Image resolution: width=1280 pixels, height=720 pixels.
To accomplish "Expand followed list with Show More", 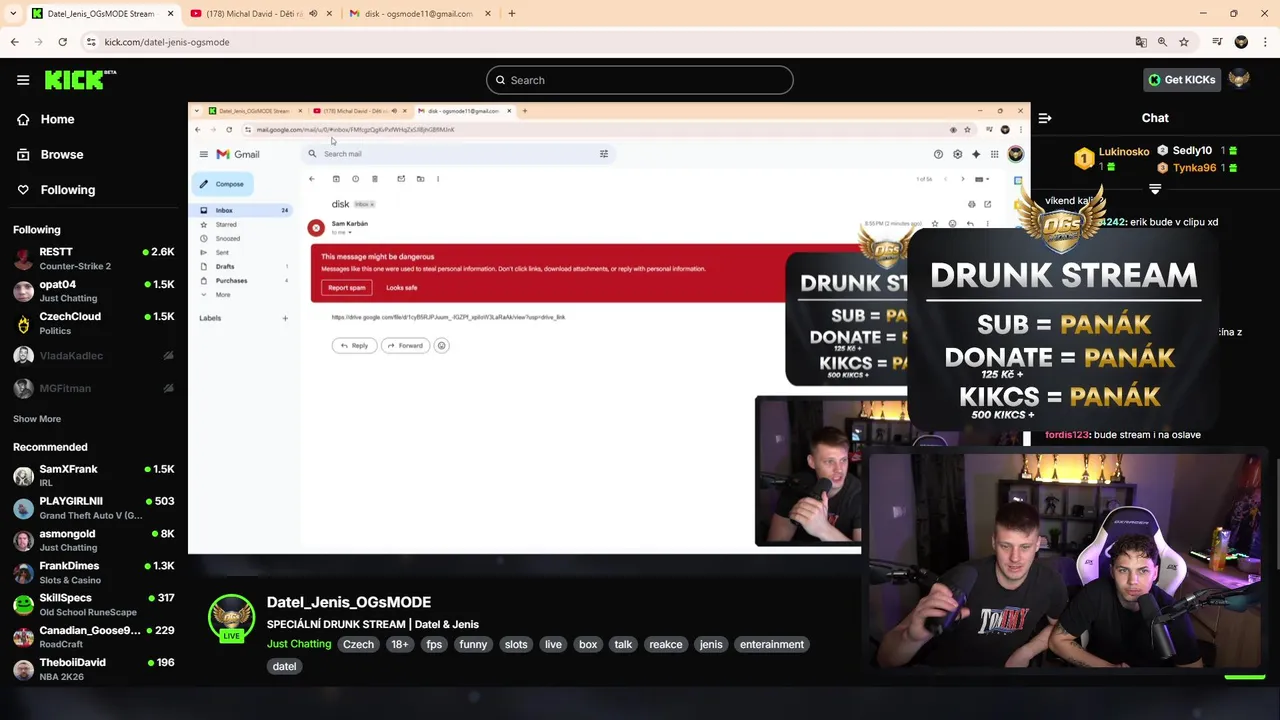I will 37,419.
